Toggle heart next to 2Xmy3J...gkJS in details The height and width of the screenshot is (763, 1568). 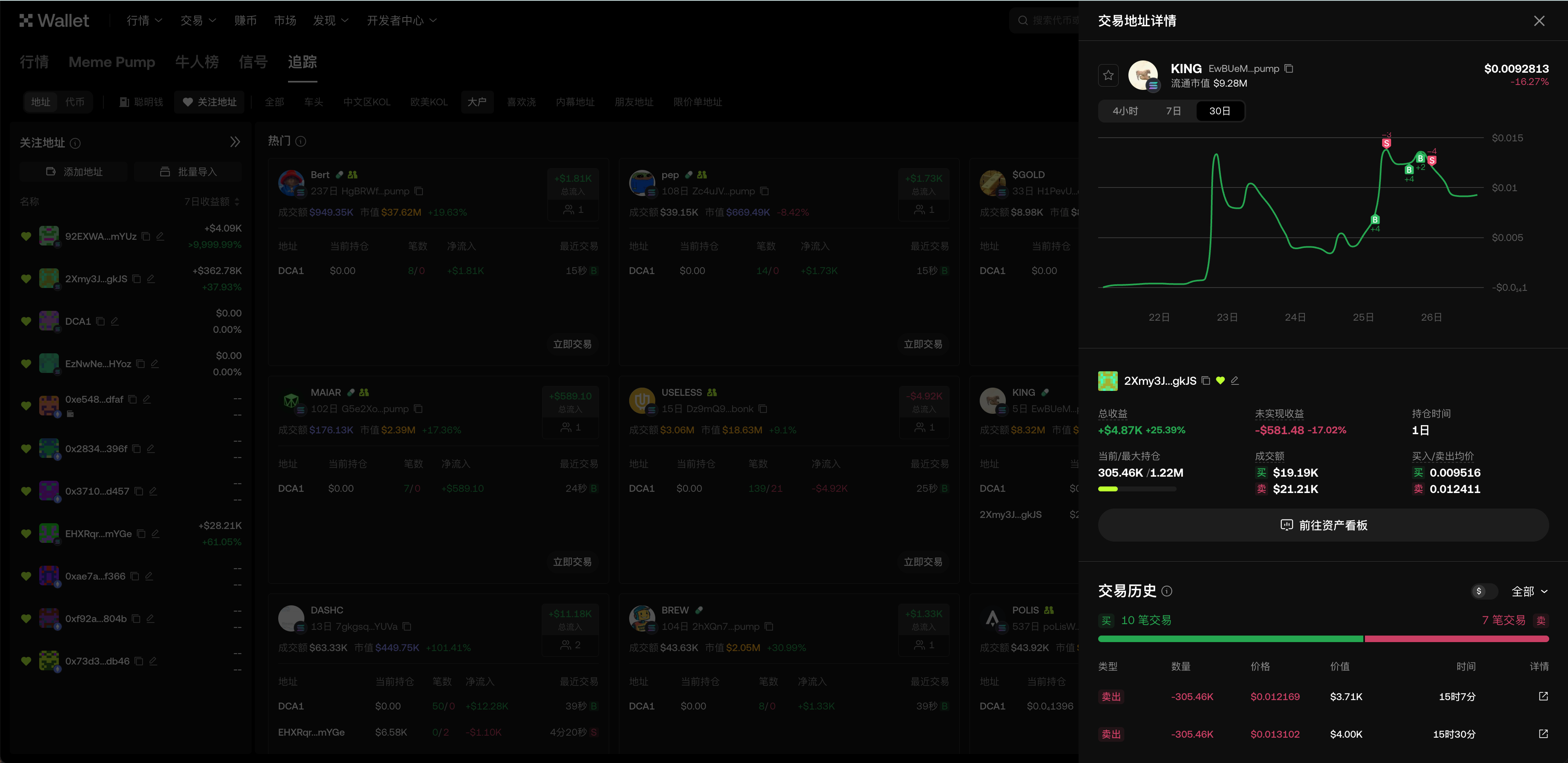tap(1220, 380)
